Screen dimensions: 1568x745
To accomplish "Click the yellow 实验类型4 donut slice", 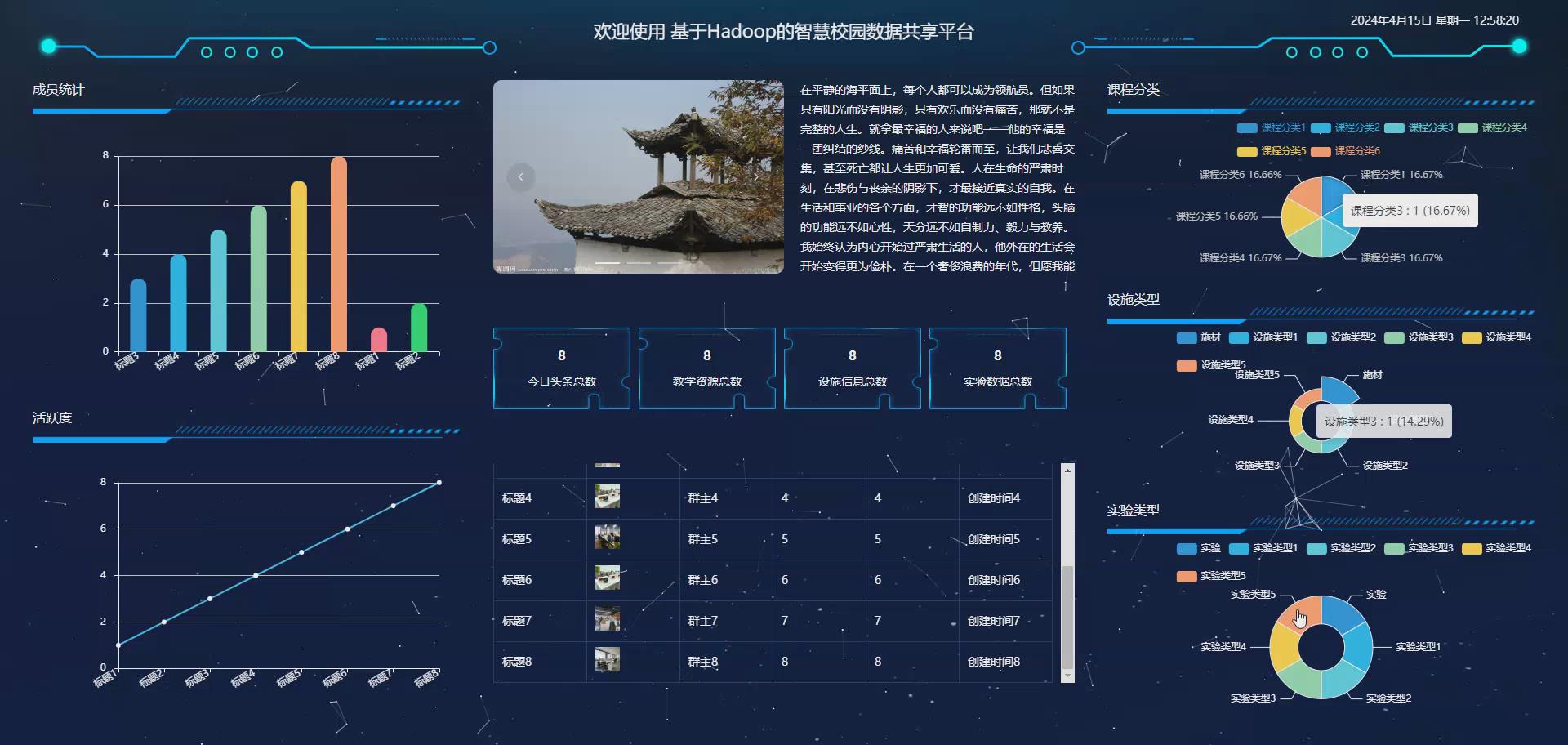I will 1284,648.
